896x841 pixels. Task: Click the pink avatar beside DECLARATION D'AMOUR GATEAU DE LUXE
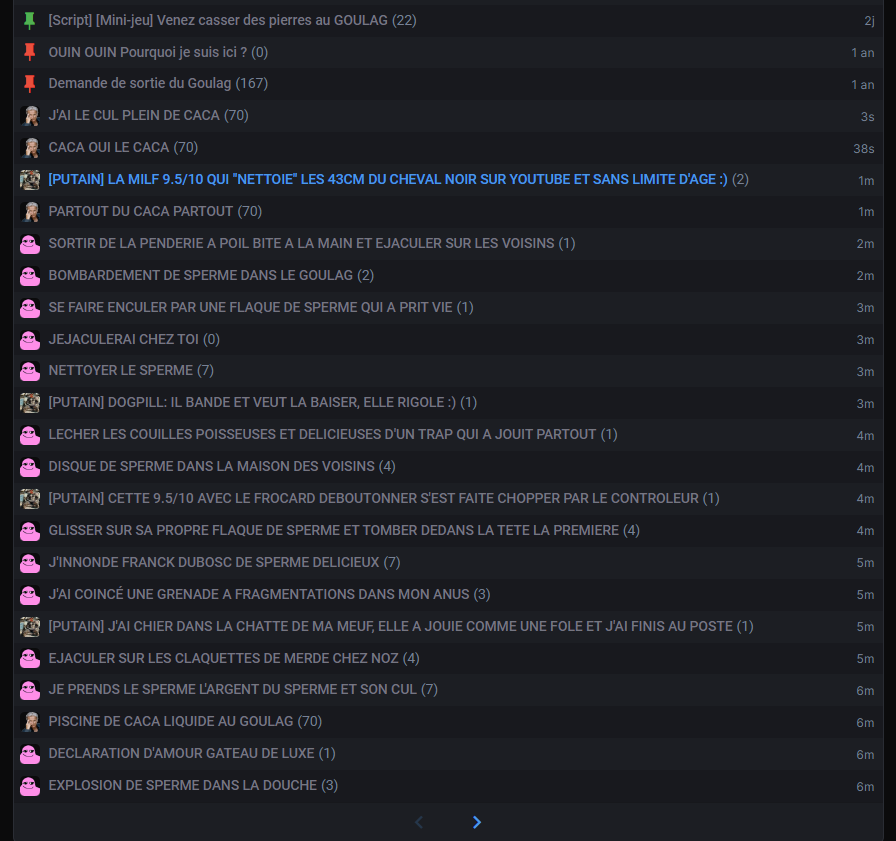pyautogui.click(x=30, y=754)
